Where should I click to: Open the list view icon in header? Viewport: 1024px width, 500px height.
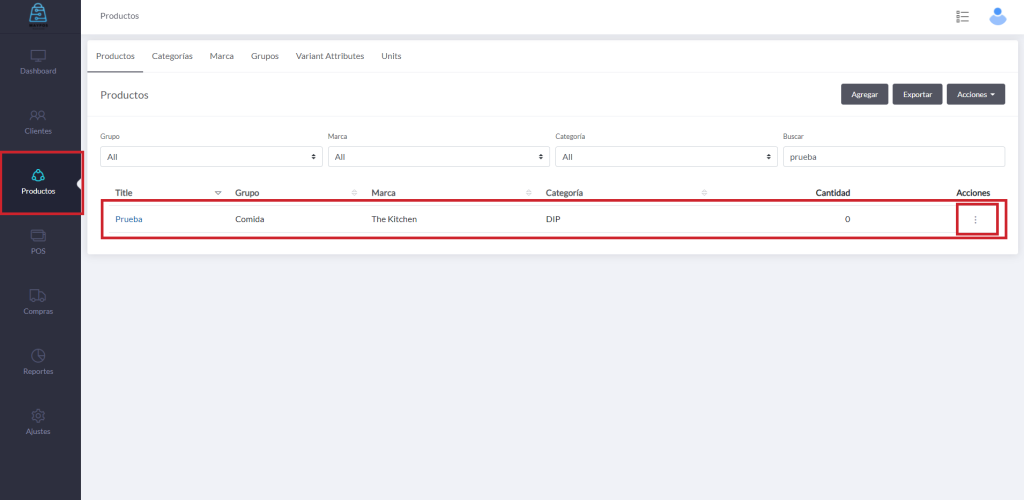[963, 16]
